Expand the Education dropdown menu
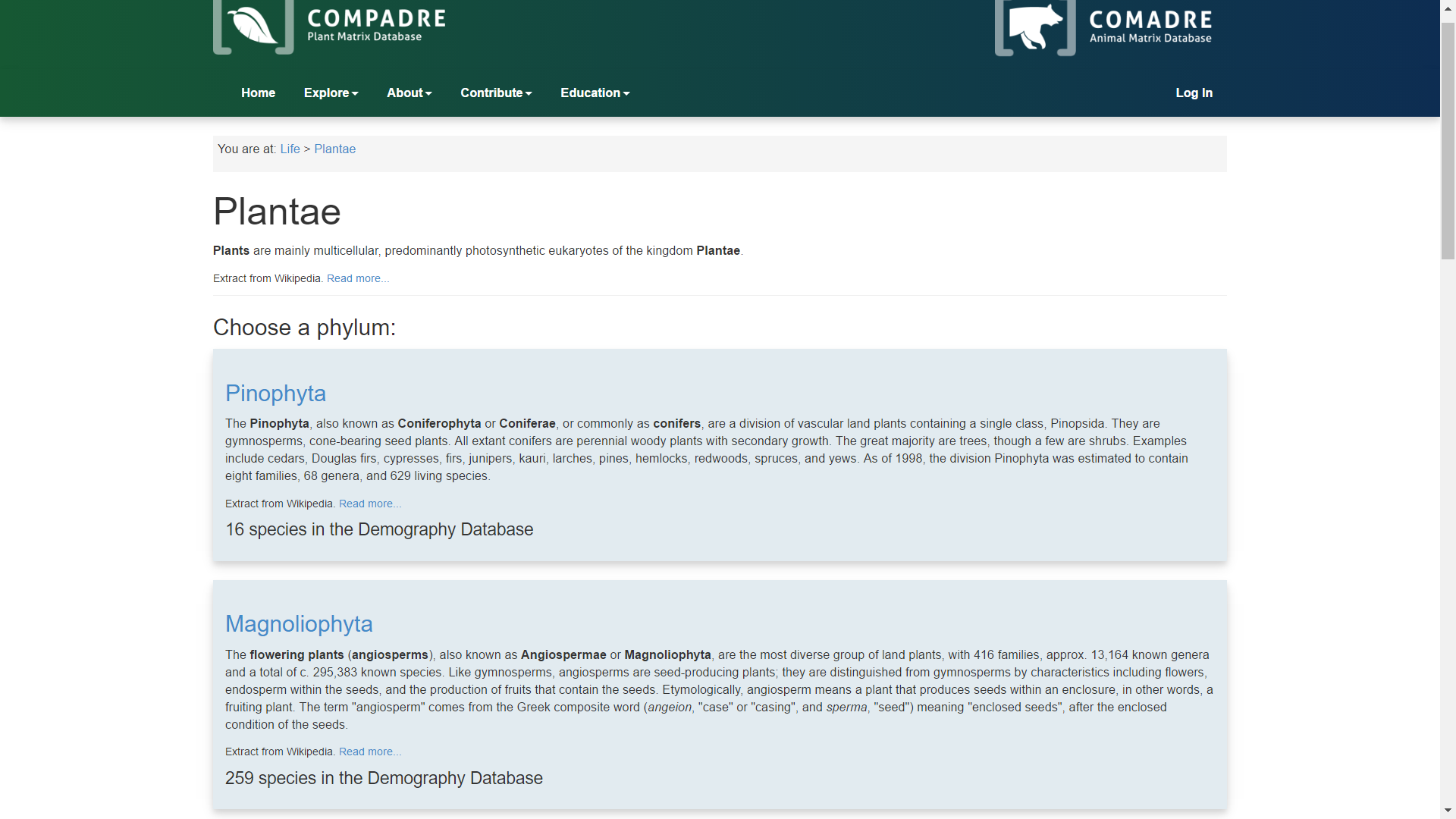 [595, 93]
